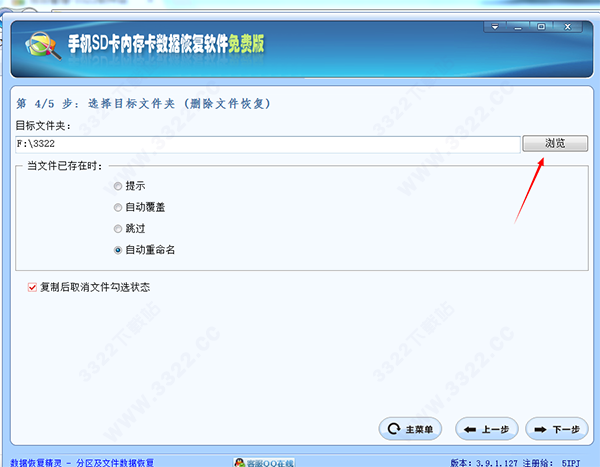
Task: Go back with the 上一步 button
Action: pyautogui.click(x=487, y=429)
